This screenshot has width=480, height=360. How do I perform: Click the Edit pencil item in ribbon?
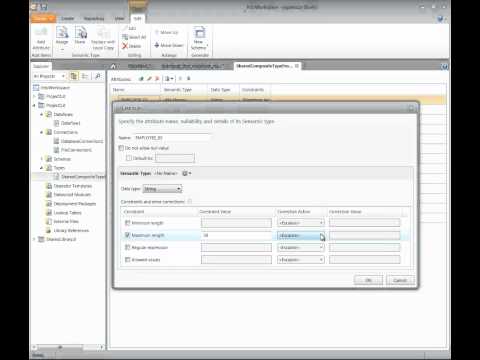129,28
